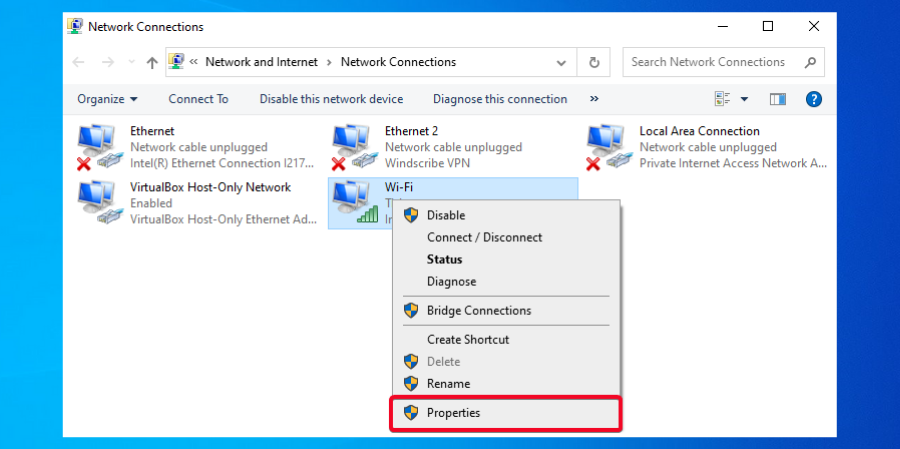The image size is (900, 449).
Task: Select the Ethernet 2 connection name
Action: coord(412,131)
